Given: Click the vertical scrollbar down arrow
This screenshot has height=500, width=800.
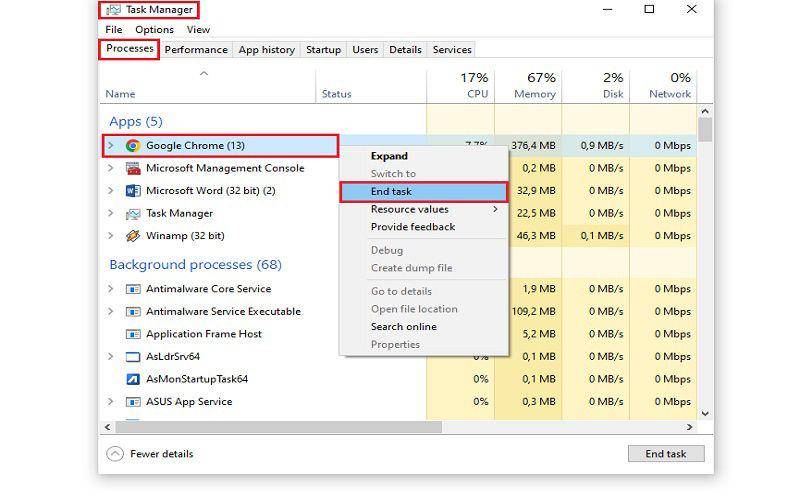Looking at the screenshot, I should (705, 414).
